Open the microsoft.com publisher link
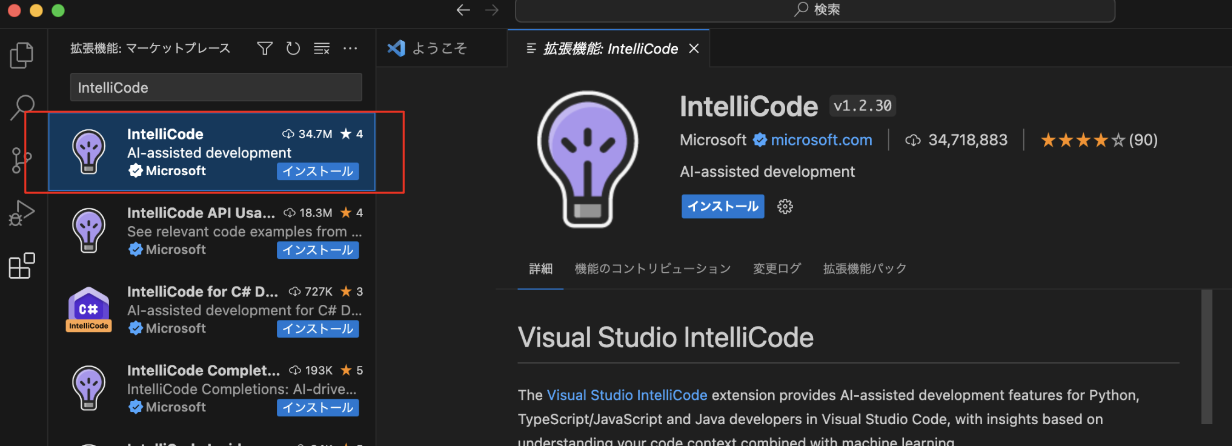 point(821,140)
